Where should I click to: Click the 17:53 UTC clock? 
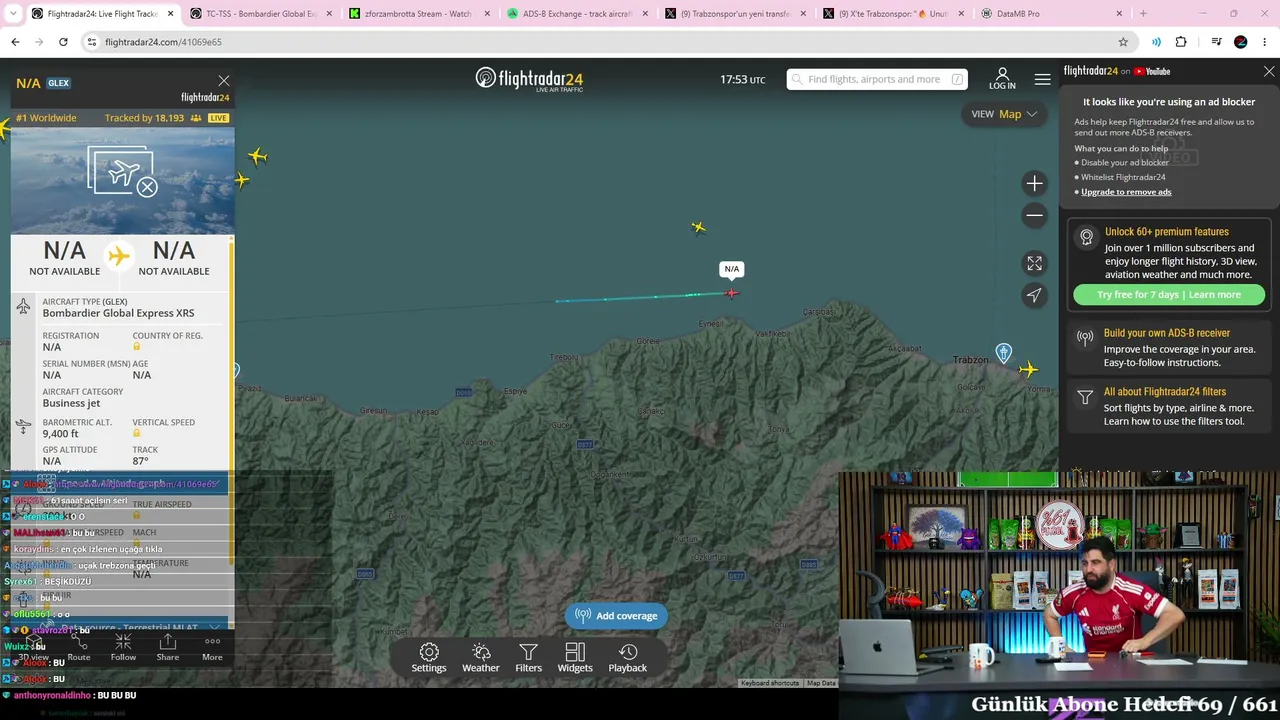pyautogui.click(x=742, y=80)
